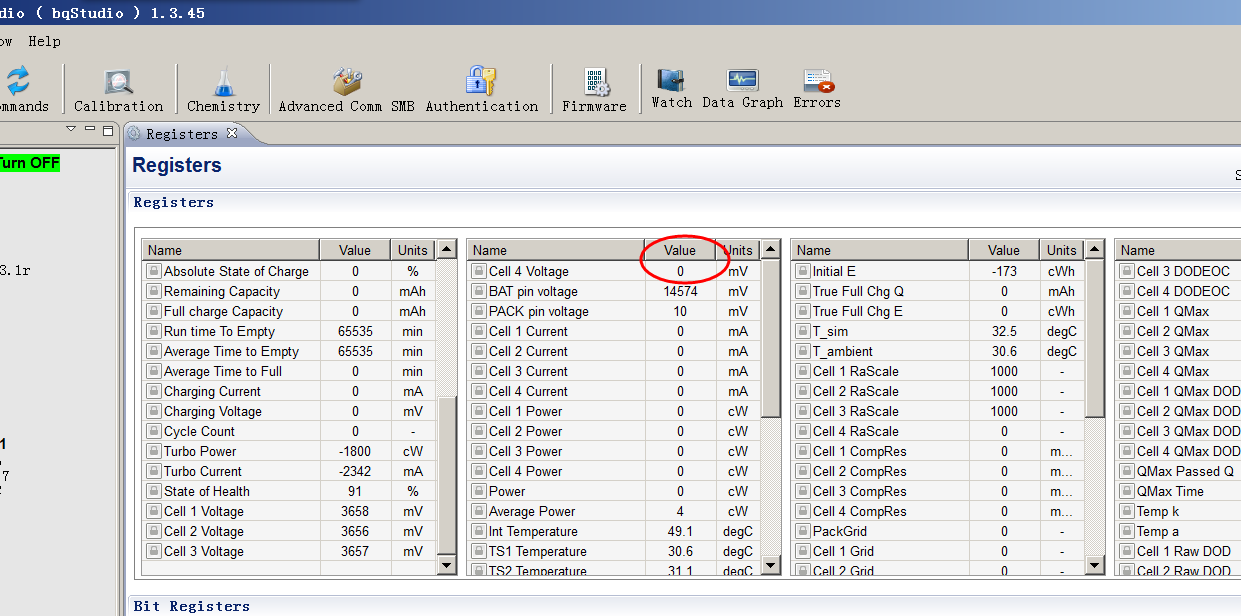The width and height of the screenshot is (1241, 616).
Task: Open the Firmware tool
Action: [594, 90]
